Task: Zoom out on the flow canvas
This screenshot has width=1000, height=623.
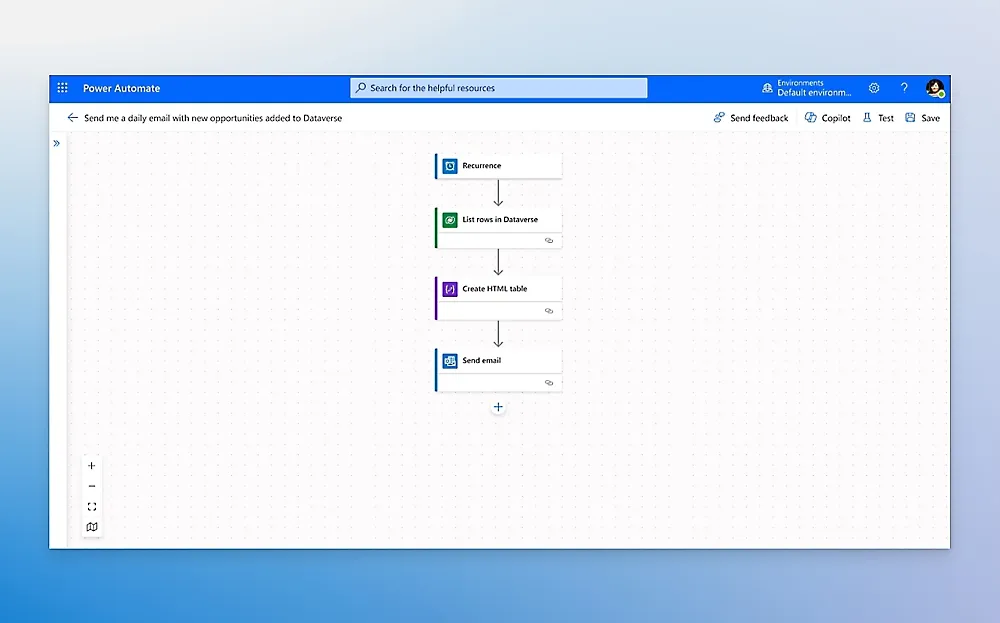Action: tap(92, 487)
